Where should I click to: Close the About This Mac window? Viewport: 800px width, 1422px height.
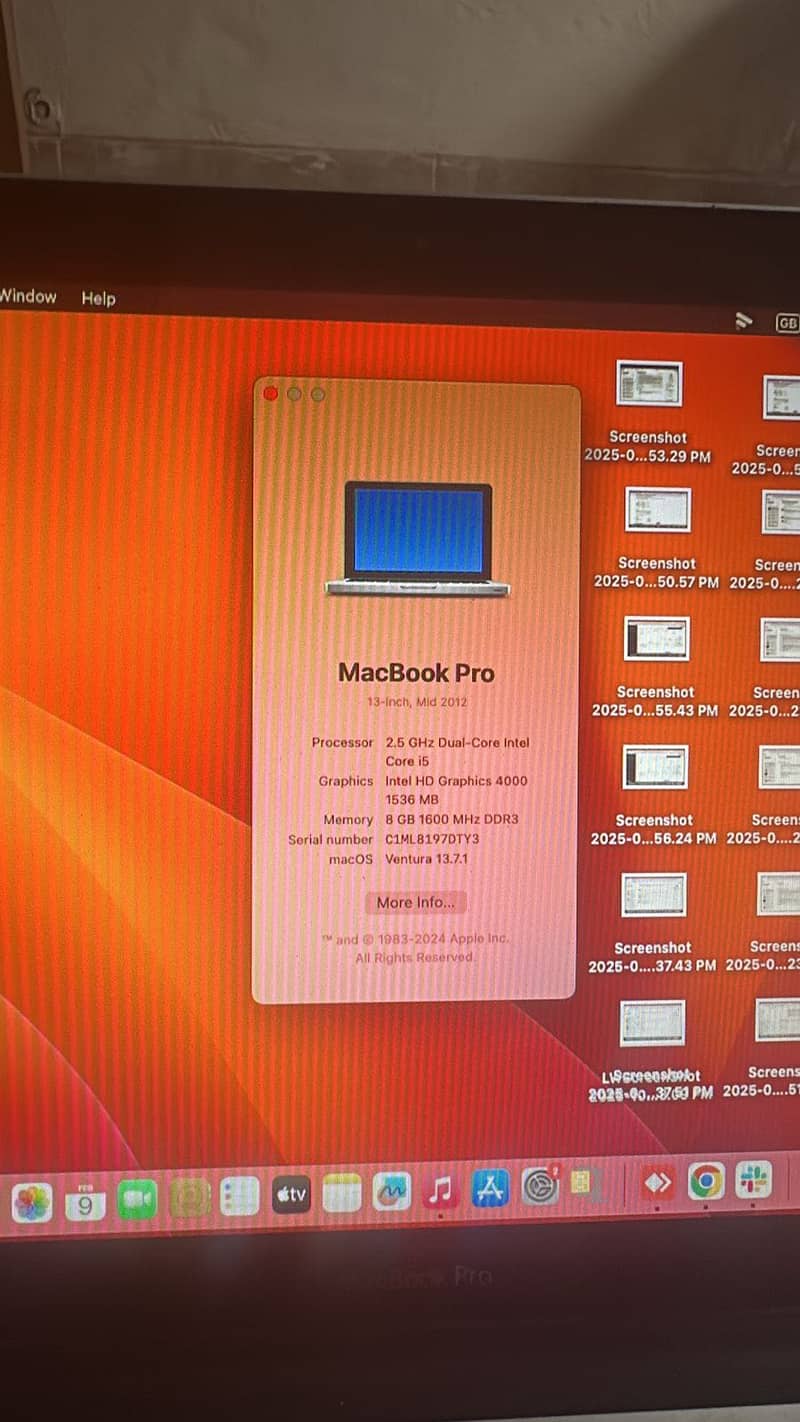tap(270, 394)
